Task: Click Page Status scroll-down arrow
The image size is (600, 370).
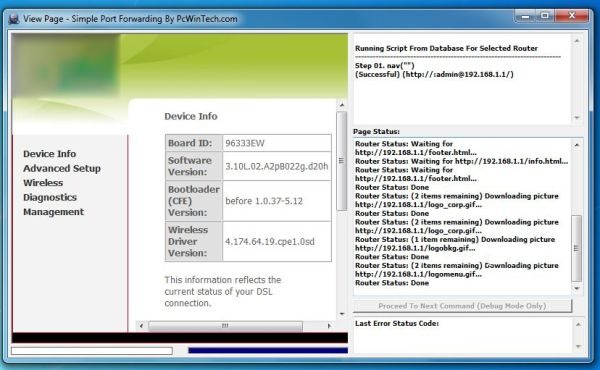Action: 577,288
